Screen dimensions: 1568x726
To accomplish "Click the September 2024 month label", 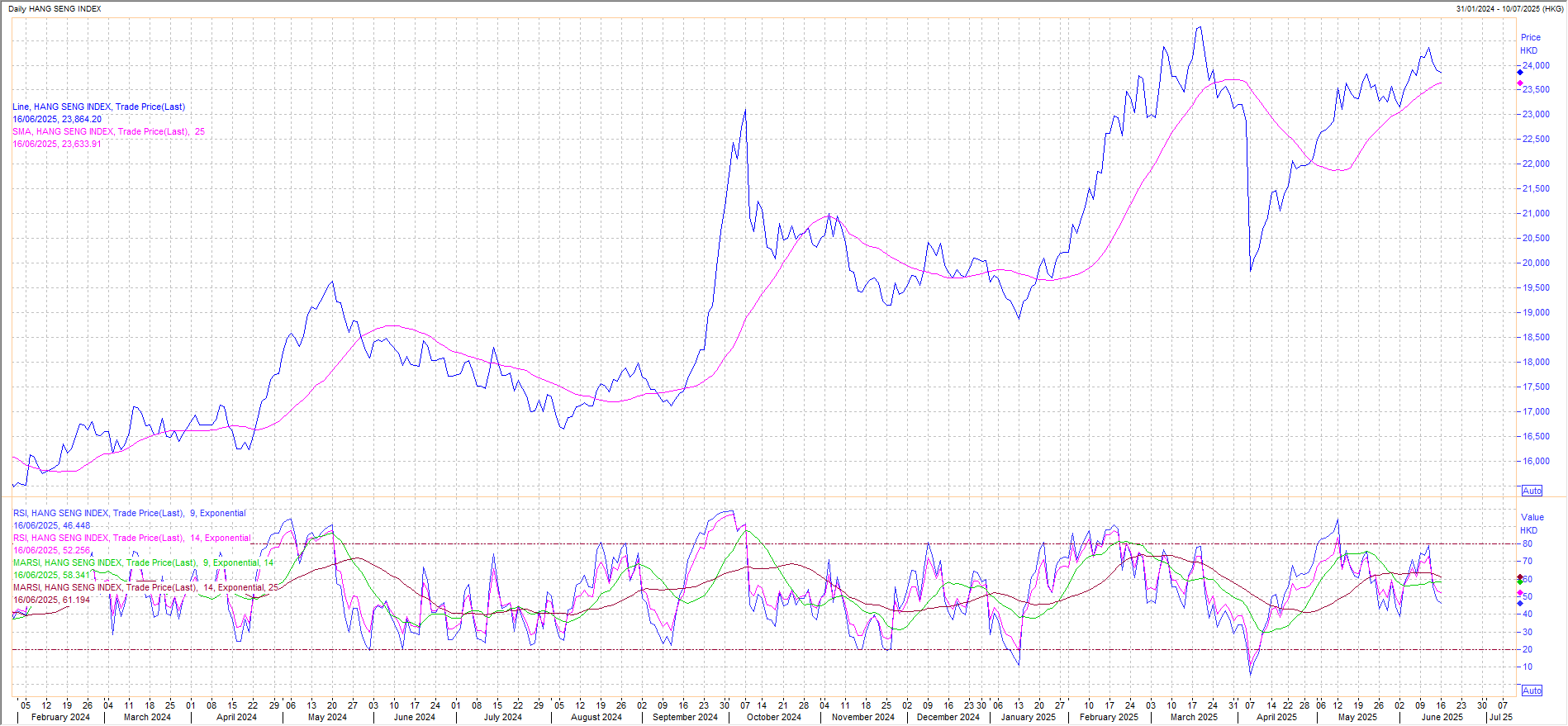I will (x=685, y=717).
